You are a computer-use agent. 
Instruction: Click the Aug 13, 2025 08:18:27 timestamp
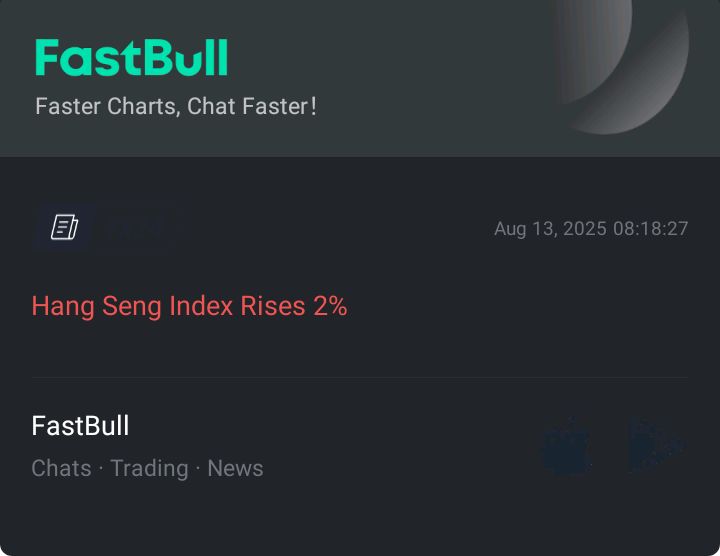coord(591,229)
